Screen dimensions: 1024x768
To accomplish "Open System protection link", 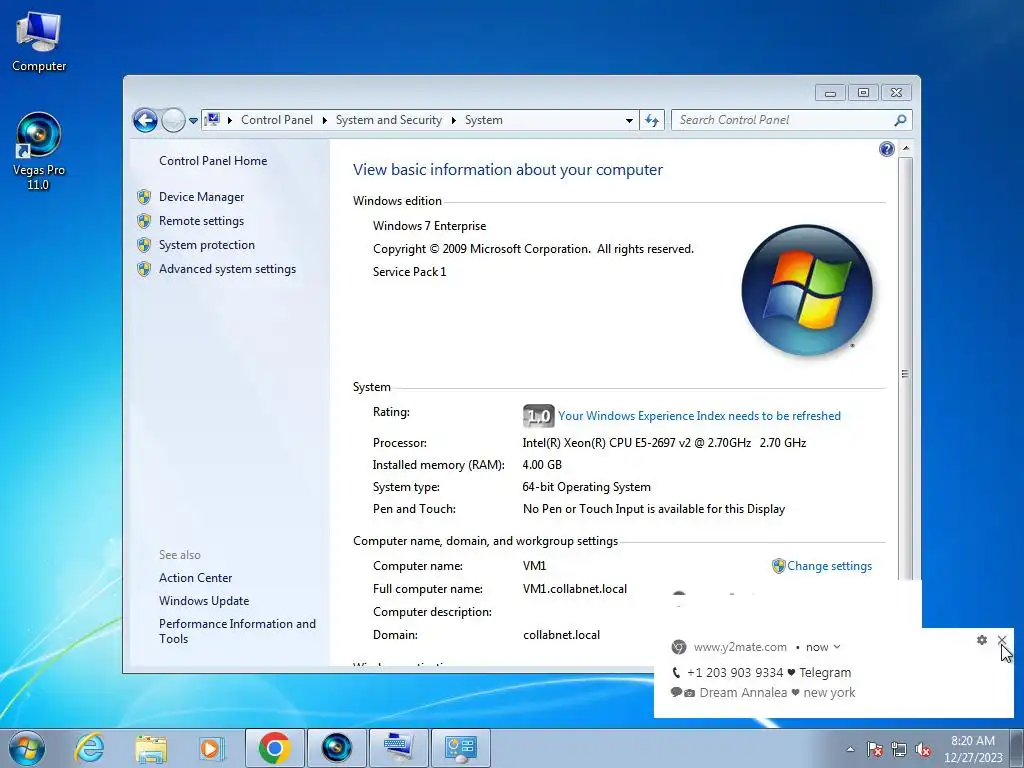I will pos(206,245).
